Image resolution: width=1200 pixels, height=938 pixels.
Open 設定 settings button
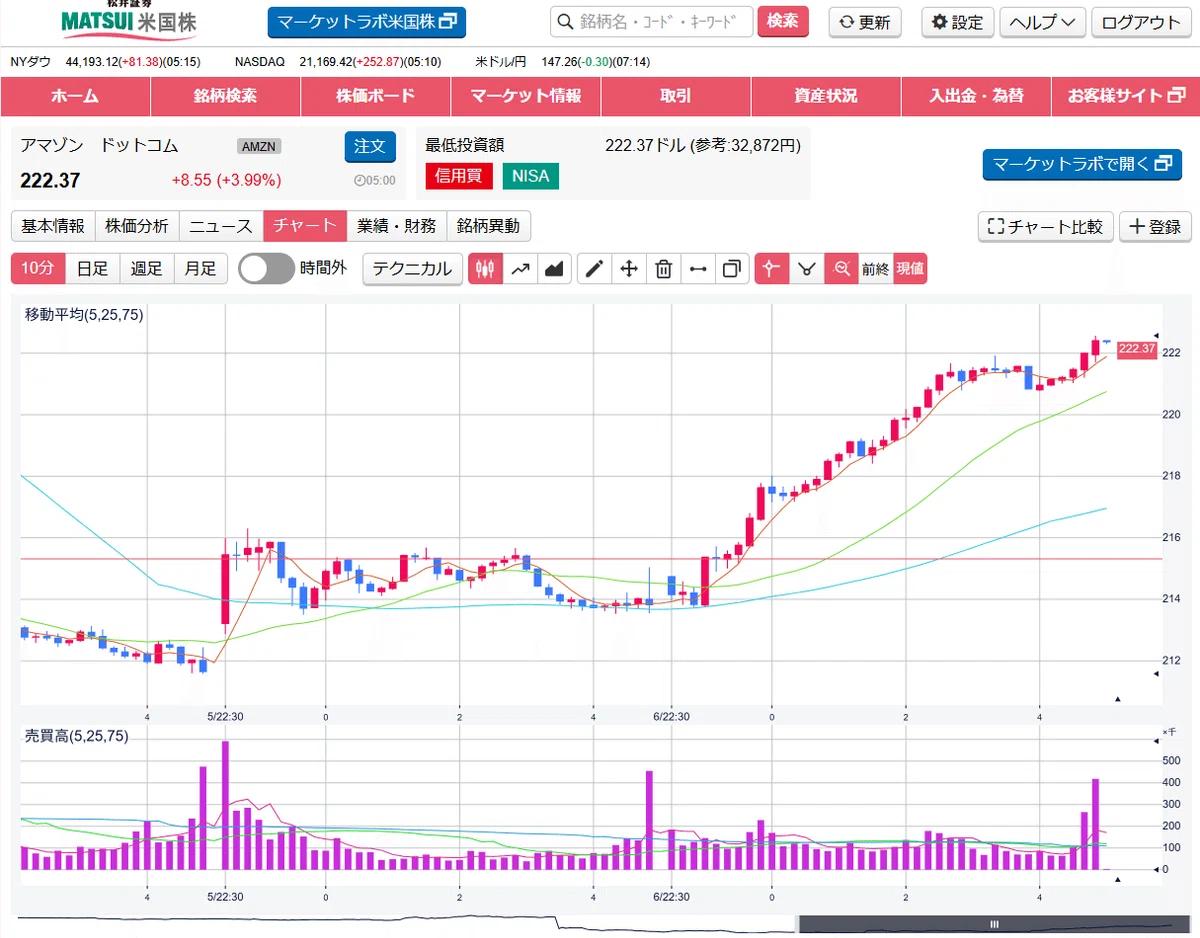pyautogui.click(x=957, y=22)
